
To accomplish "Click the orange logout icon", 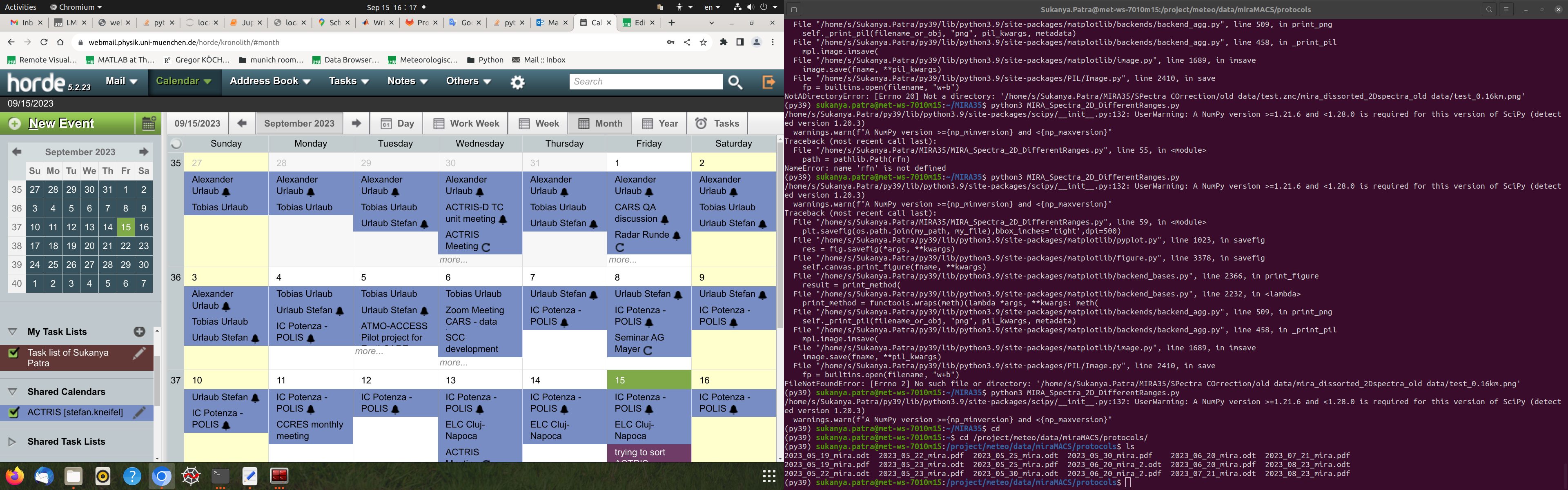I will click(769, 82).
